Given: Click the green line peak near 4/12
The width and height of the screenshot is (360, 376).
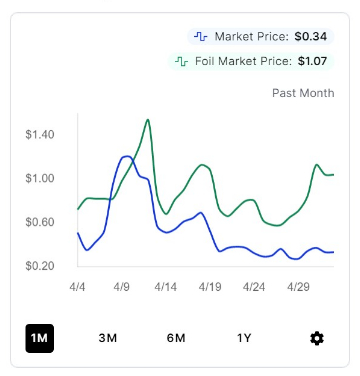Looking at the screenshot, I should tap(148, 120).
